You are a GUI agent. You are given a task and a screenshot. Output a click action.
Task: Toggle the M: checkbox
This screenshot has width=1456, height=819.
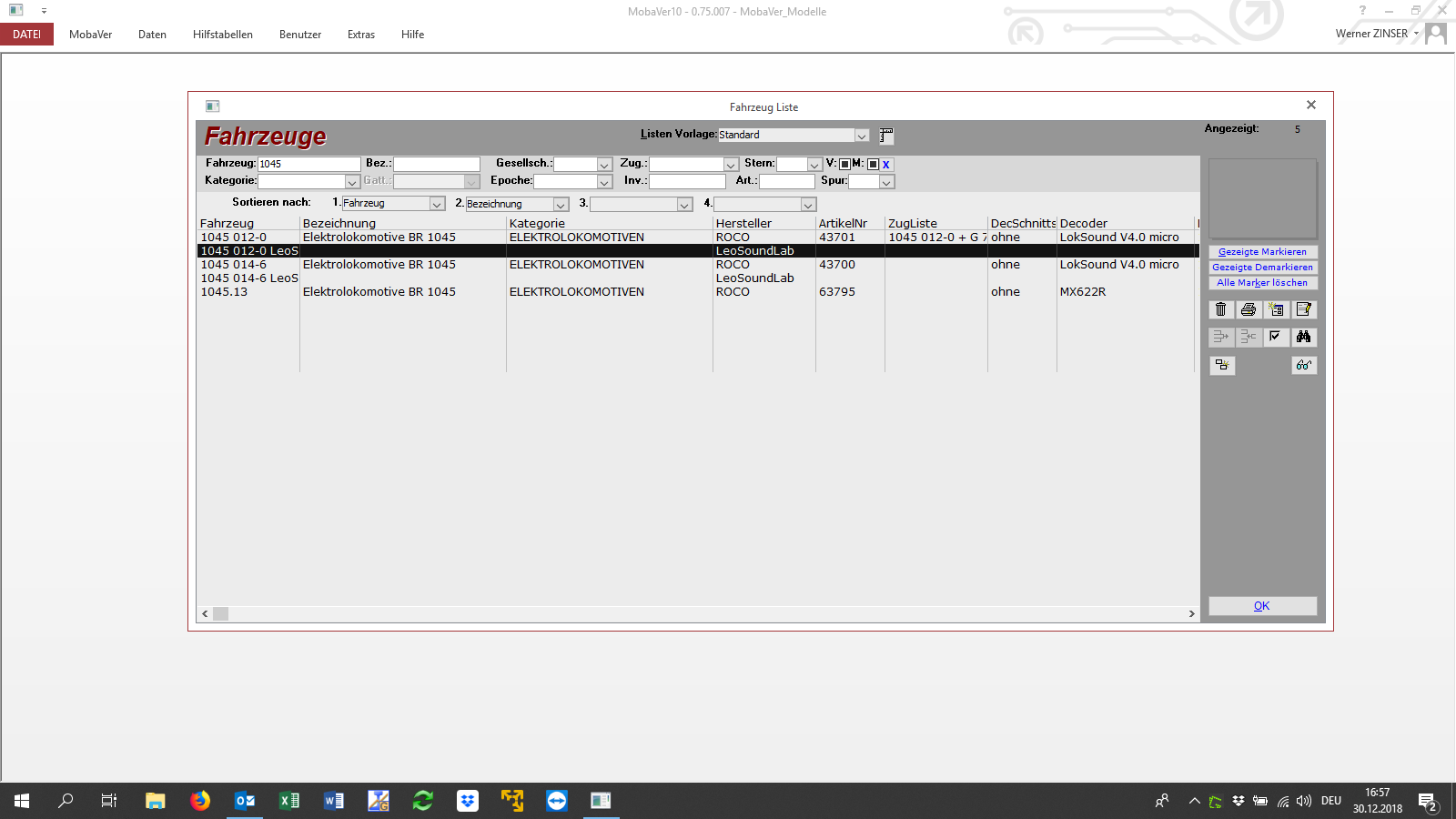click(873, 165)
